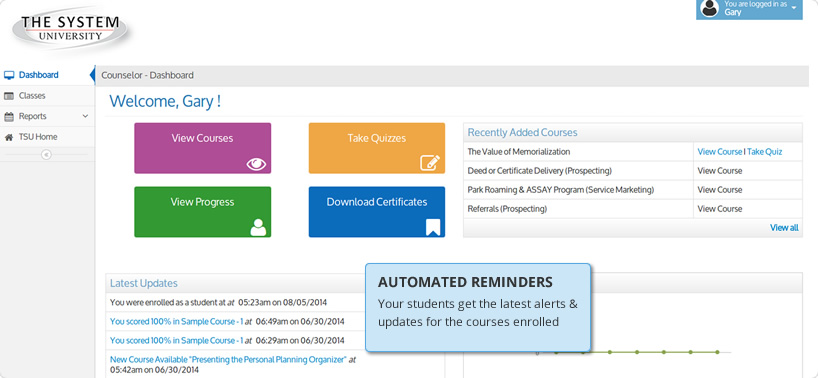Click View Course for Deed or Certificate Delivery
This screenshot has width=818, height=378.
[x=719, y=171]
